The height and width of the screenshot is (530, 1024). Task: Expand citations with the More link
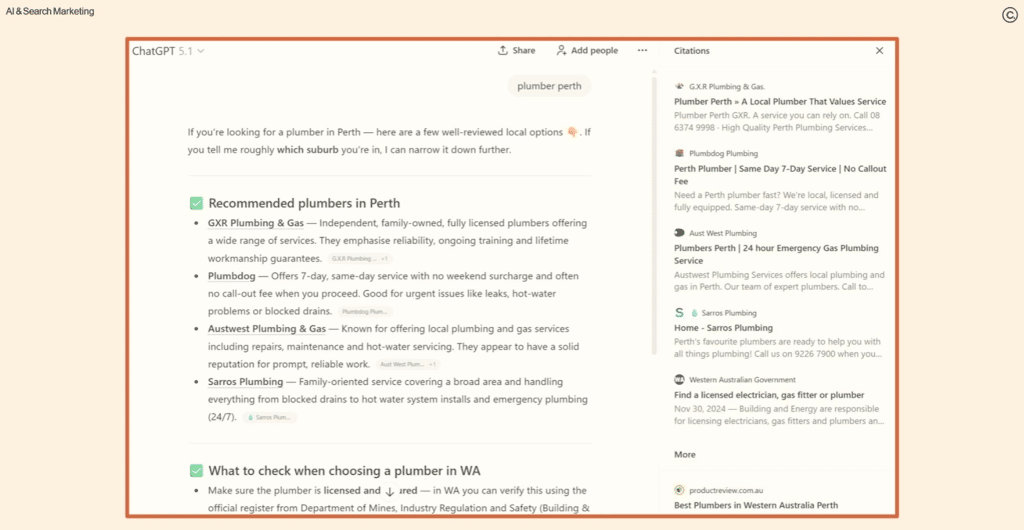pos(685,454)
